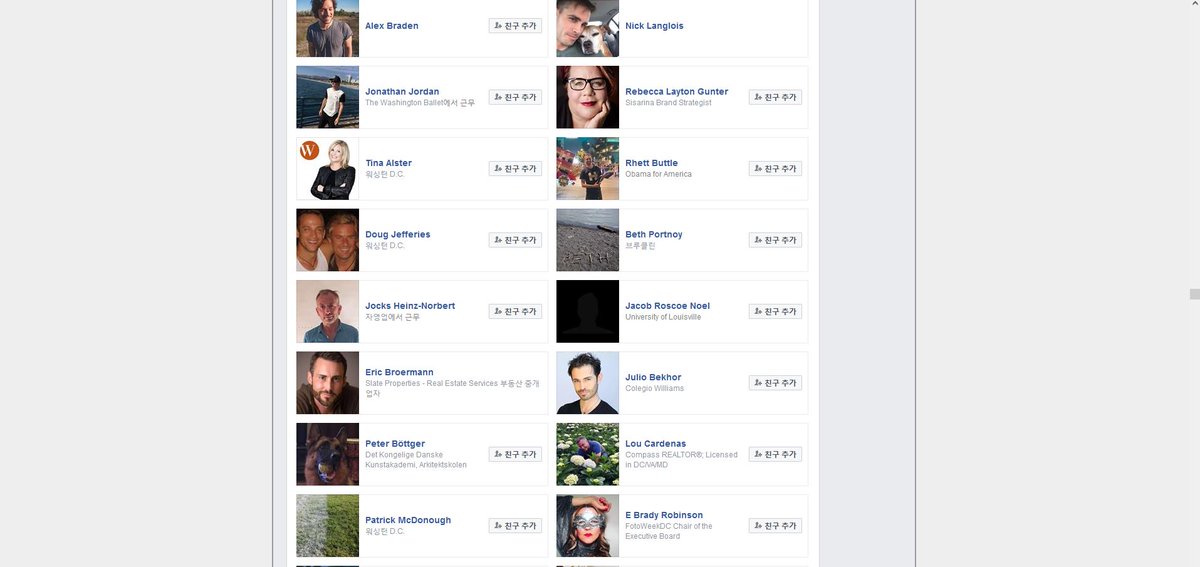The height and width of the screenshot is (567, 1200).
Task: Add Doug Jefferies as a friend
Action: tap(515, 240)
